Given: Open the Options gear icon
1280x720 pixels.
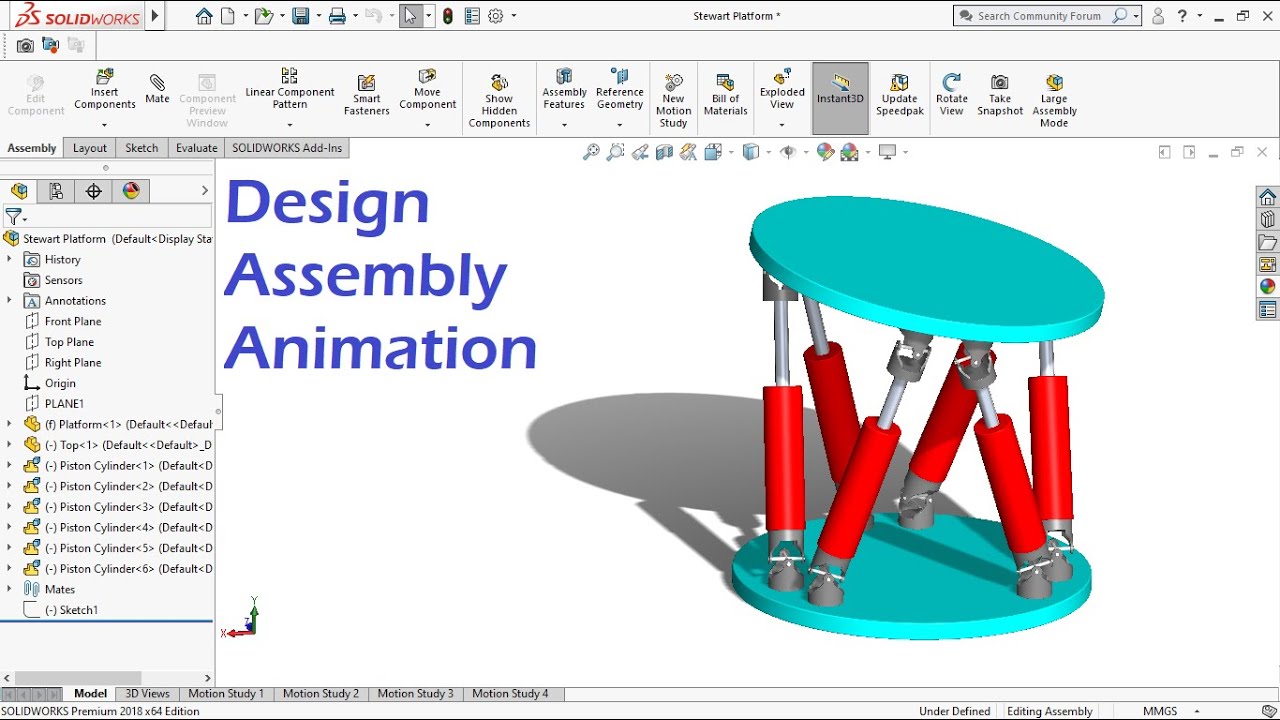Looking at the screenshot, I should tap(496, 16).
